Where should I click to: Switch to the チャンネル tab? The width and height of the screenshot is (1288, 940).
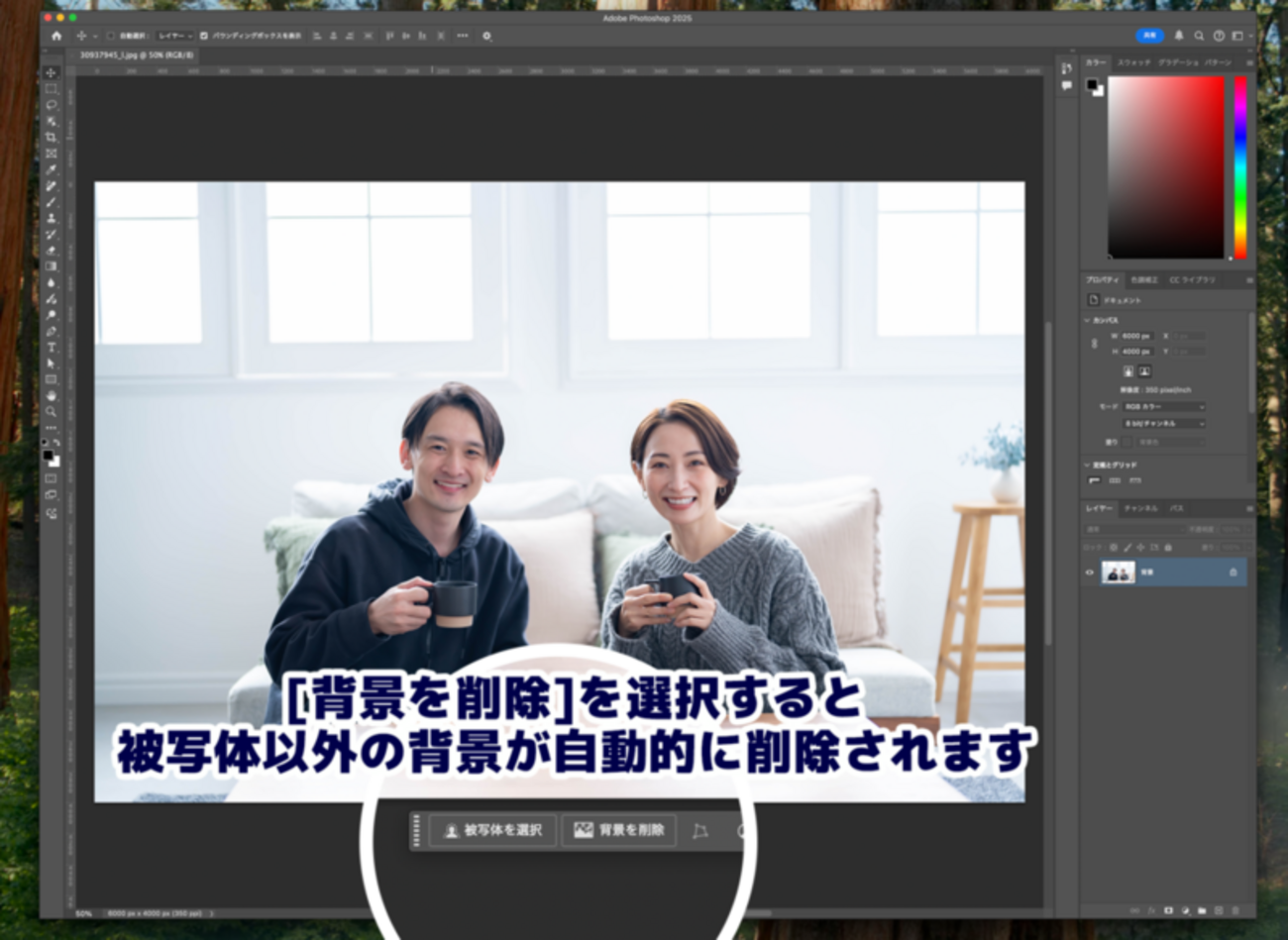(x=1140, y=508)
